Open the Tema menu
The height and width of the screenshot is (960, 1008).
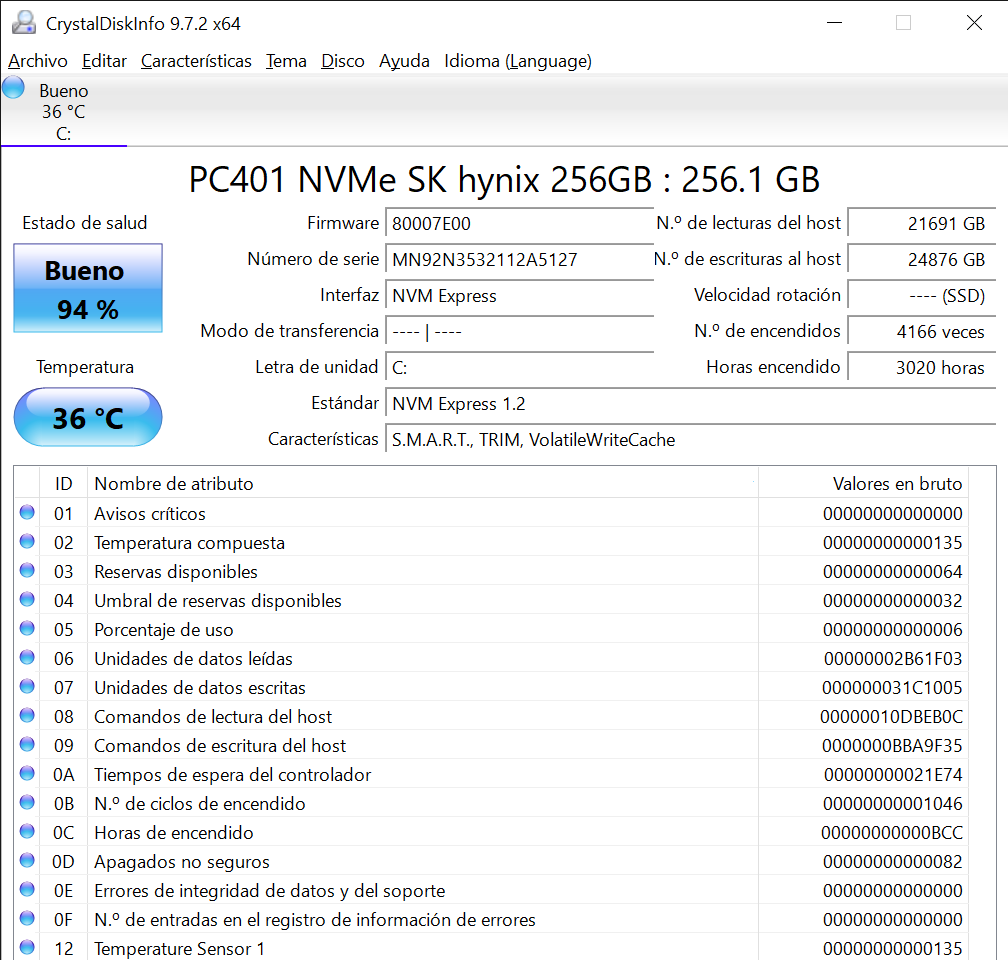point(286,61)
